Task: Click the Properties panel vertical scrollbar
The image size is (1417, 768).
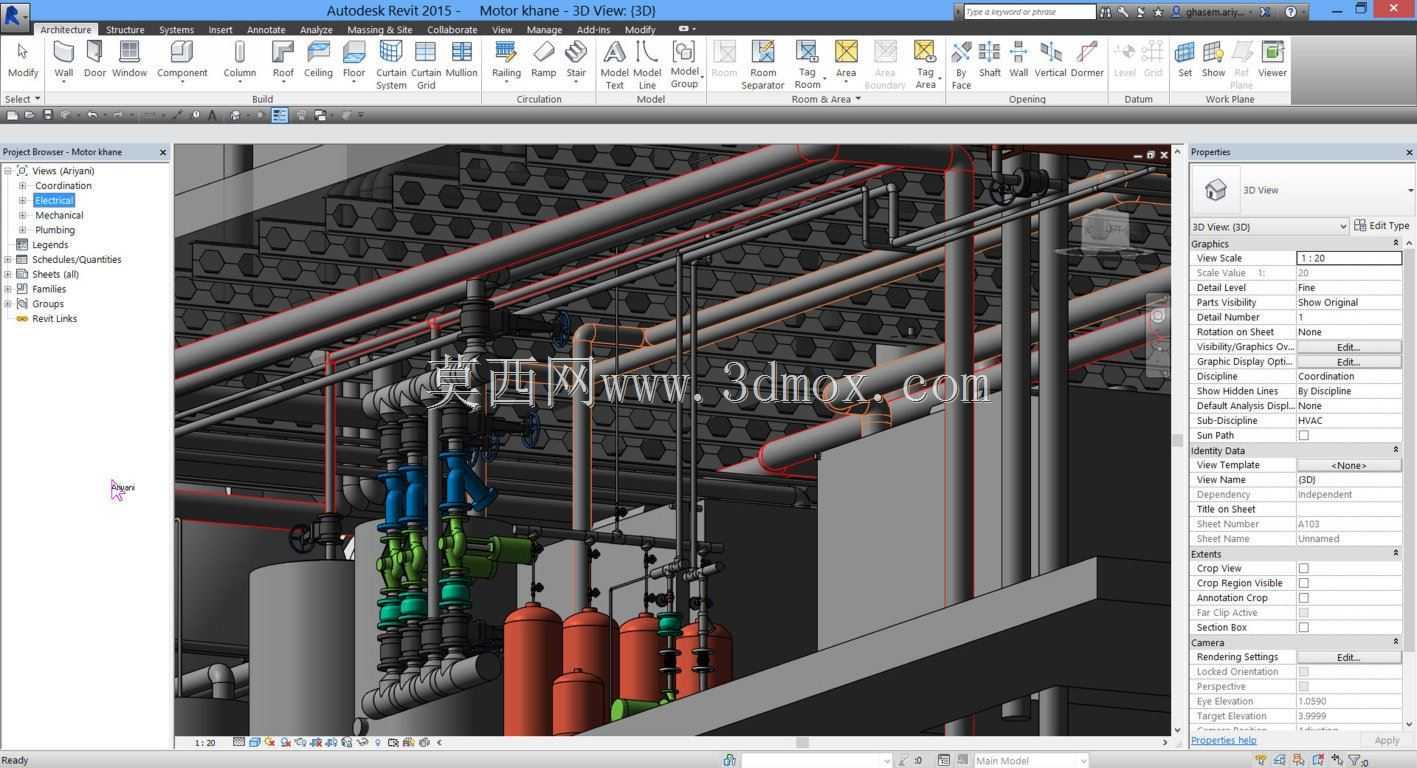Action: coord(1409,483)
